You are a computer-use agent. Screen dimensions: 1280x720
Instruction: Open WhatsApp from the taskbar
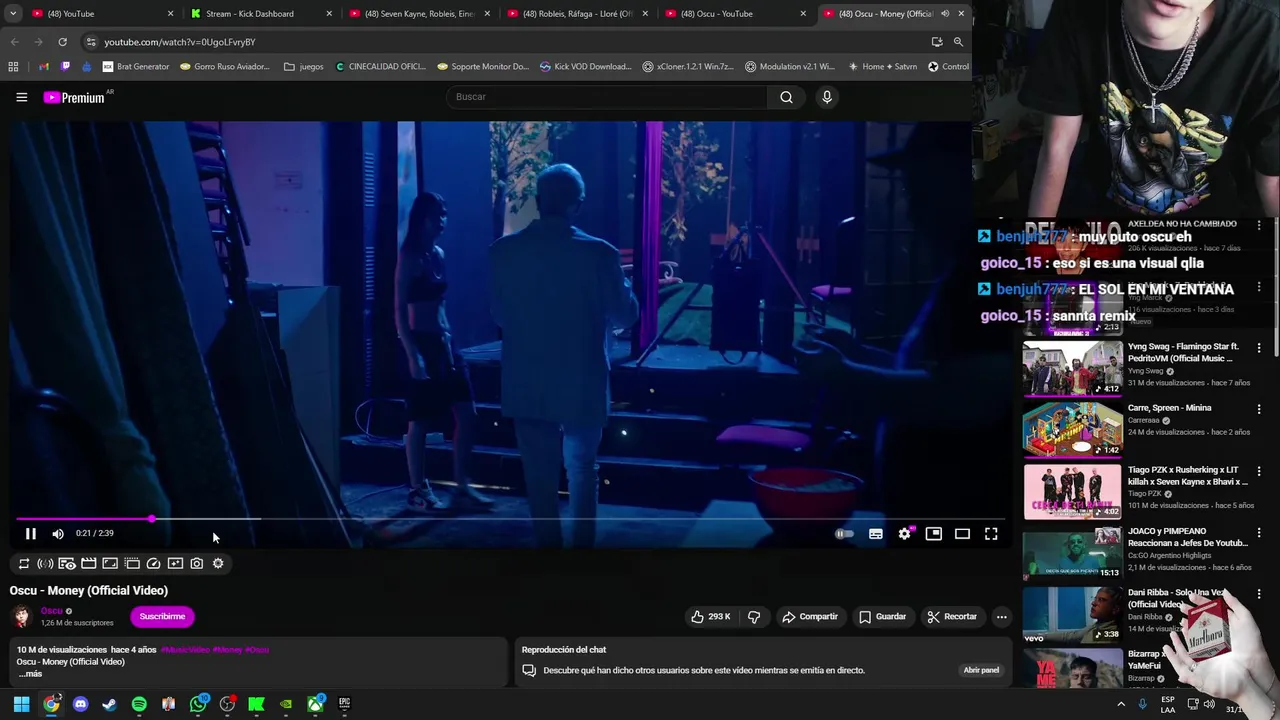198,704
